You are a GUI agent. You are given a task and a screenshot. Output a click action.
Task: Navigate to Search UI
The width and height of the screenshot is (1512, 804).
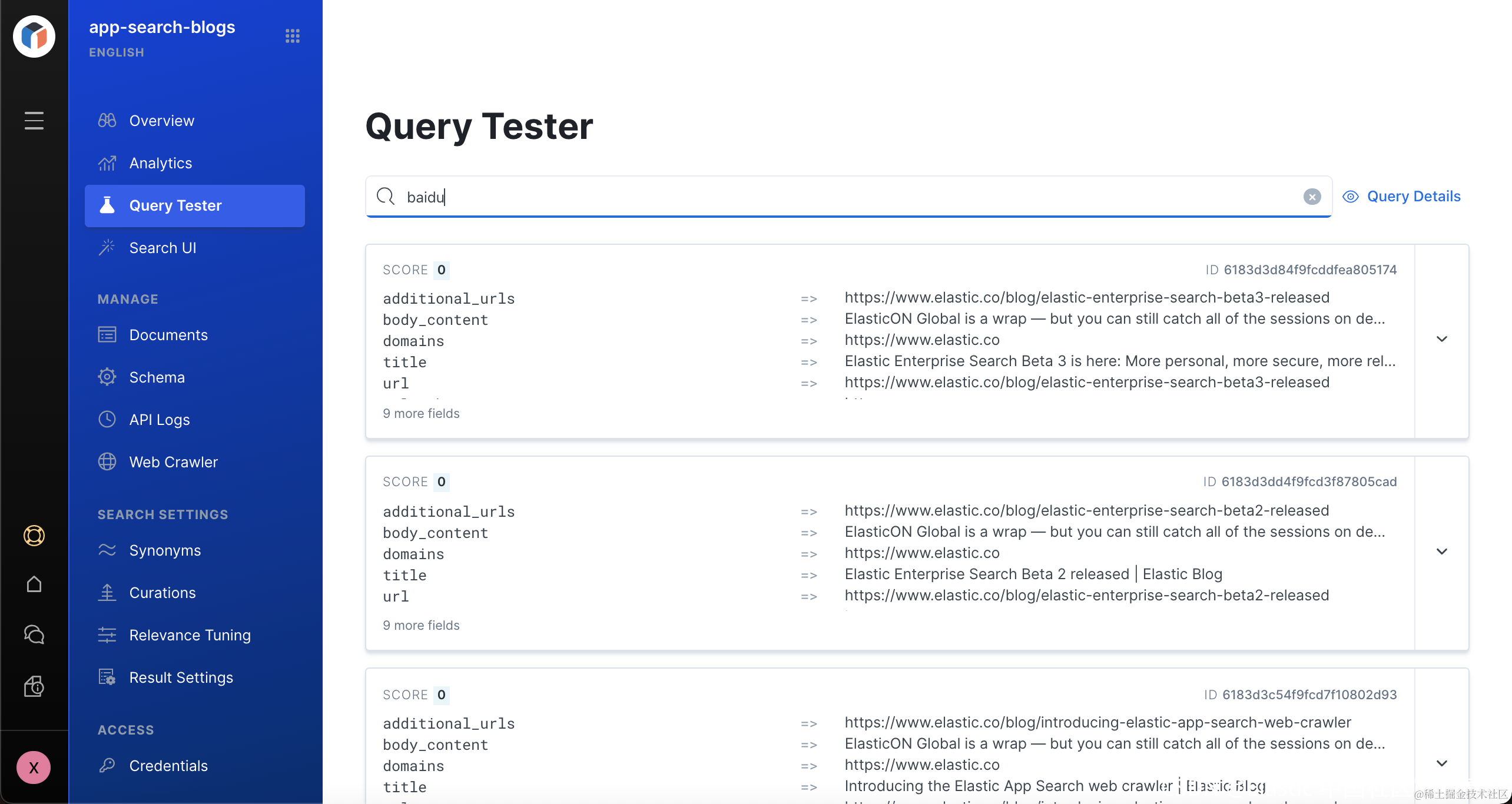coord(163,248)
